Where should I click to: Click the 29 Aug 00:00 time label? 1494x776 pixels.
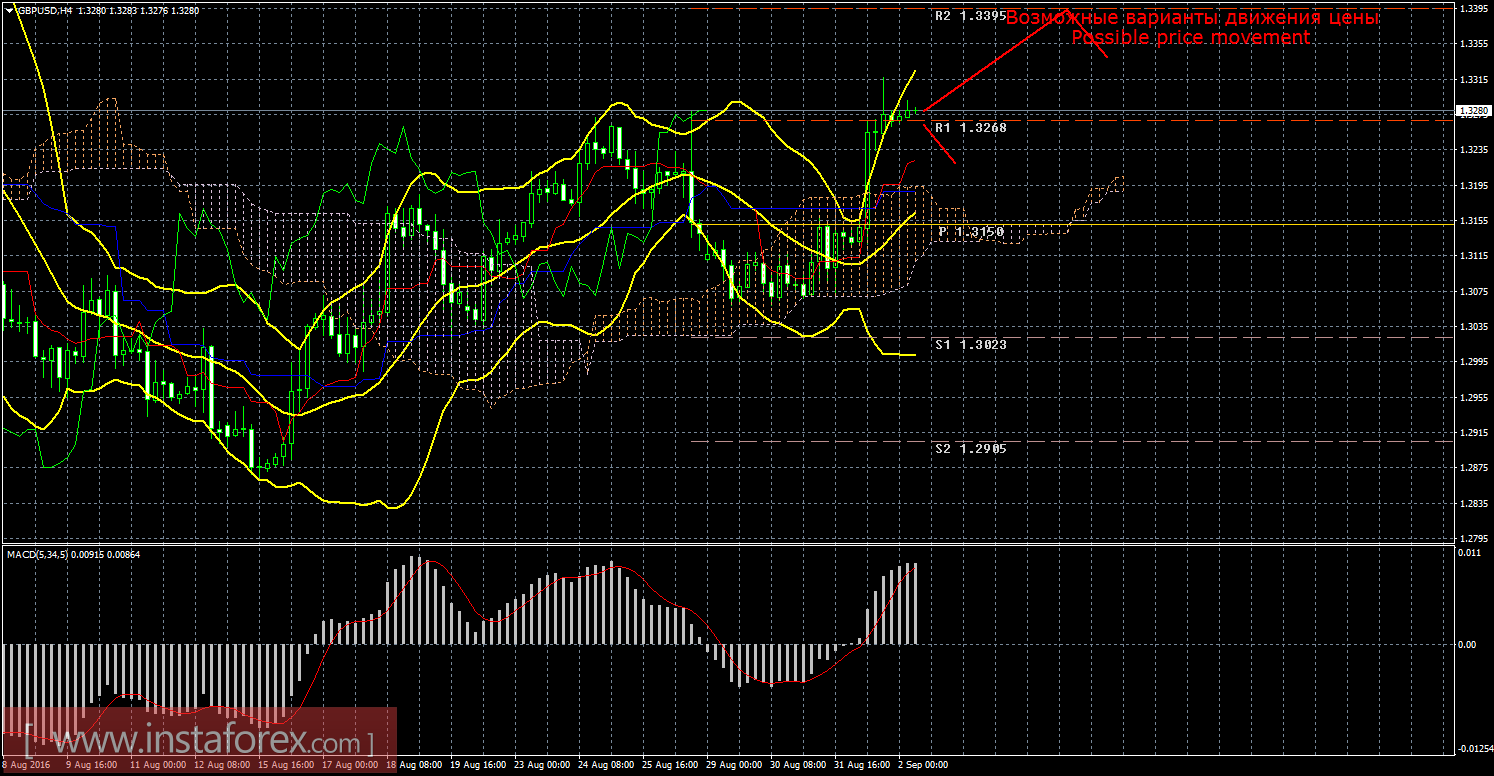735,765
